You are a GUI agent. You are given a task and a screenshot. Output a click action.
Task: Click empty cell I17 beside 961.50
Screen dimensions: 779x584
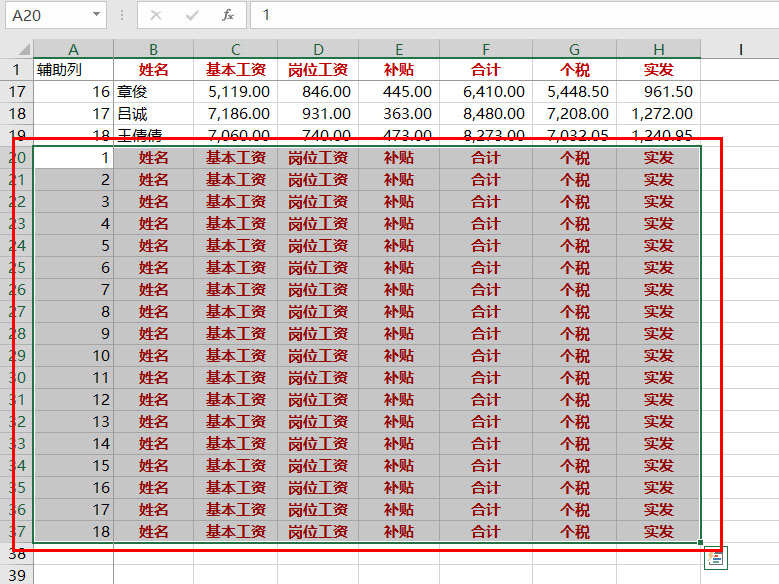(740, 91)
